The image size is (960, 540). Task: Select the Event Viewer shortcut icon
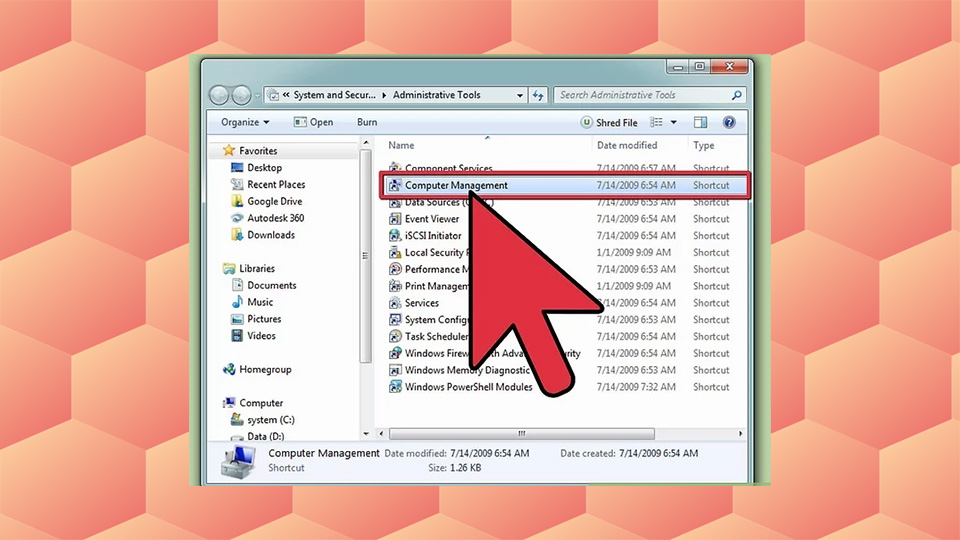[x=395, y=219]
